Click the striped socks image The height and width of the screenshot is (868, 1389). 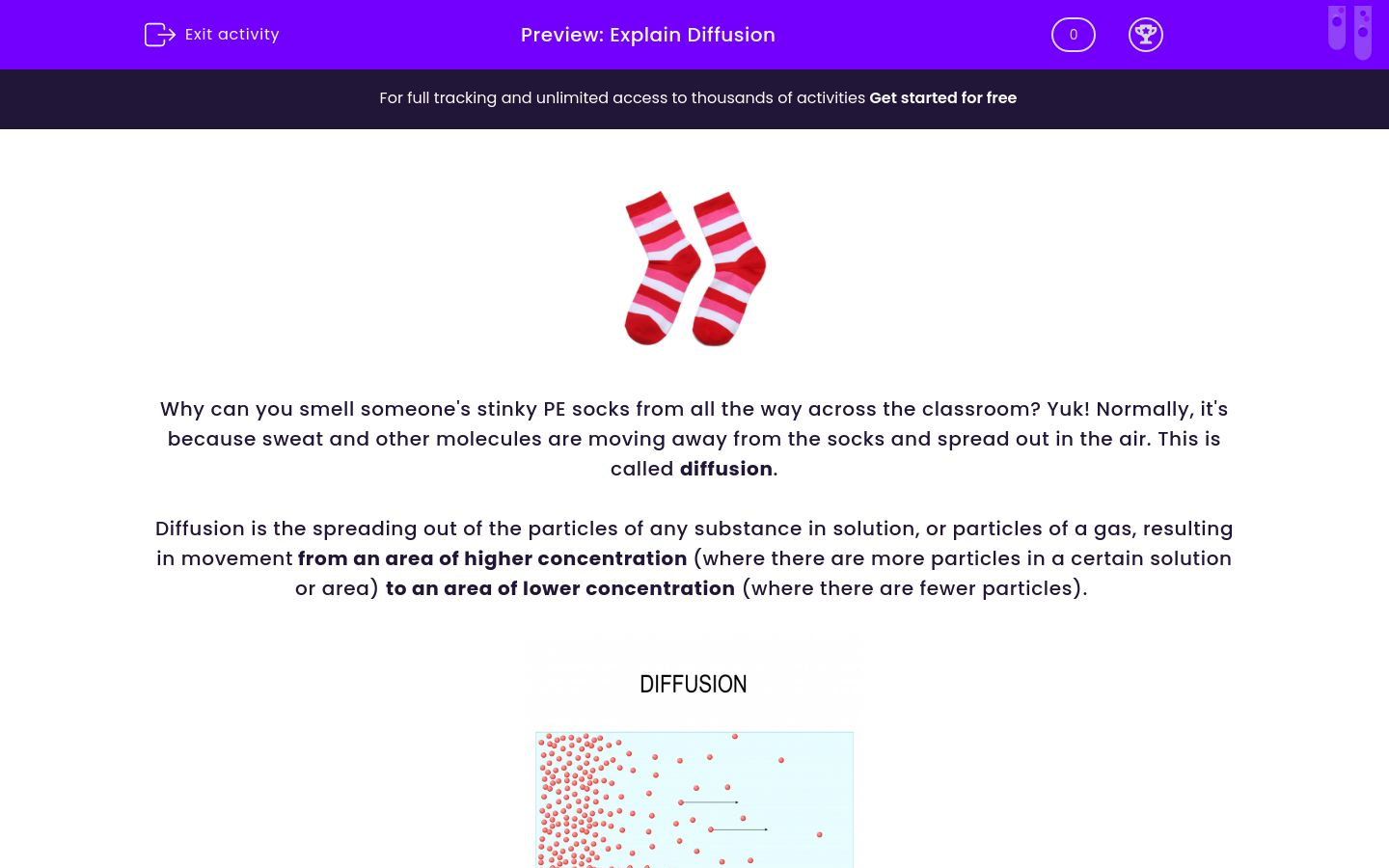pos(694,267)
